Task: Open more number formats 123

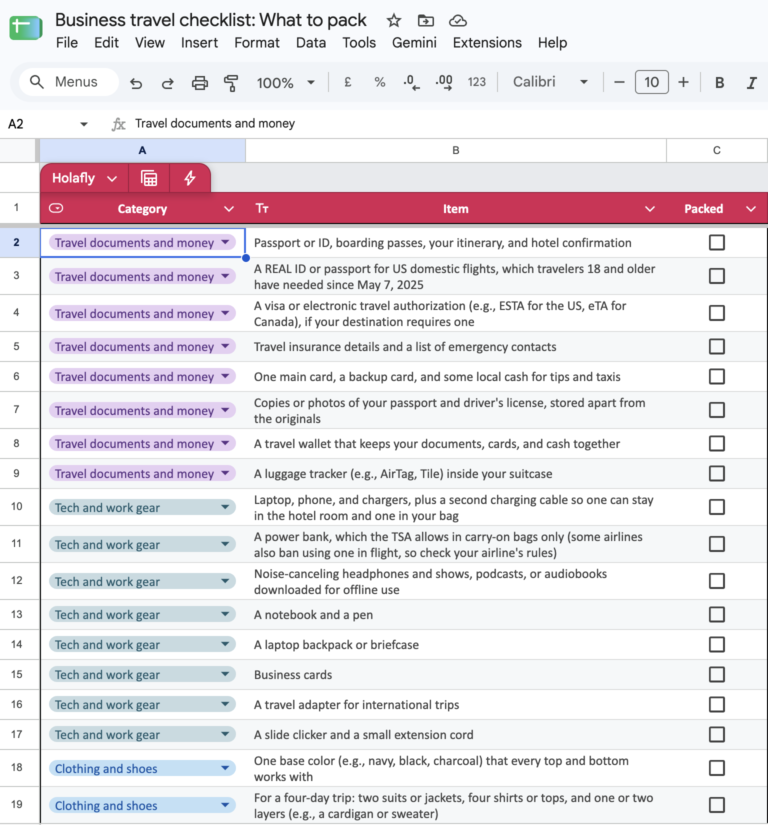Action: 477,82
